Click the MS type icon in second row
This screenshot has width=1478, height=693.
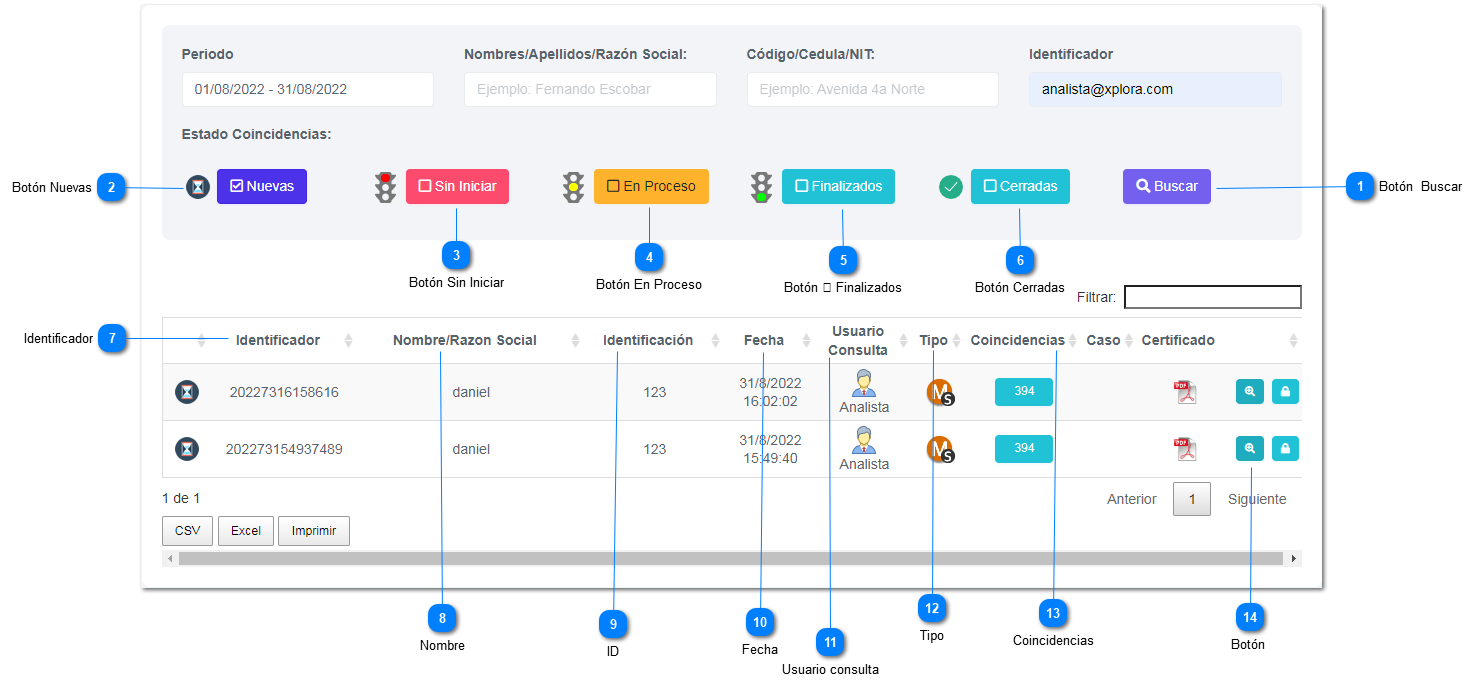click(940, 449)
